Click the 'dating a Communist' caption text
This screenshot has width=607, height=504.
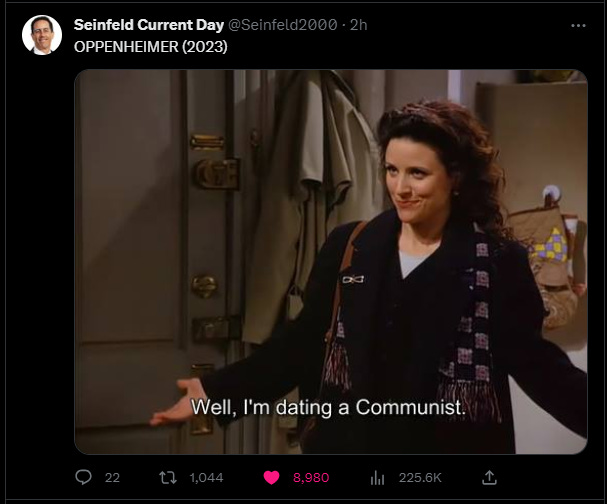click(x=370, y=407)
